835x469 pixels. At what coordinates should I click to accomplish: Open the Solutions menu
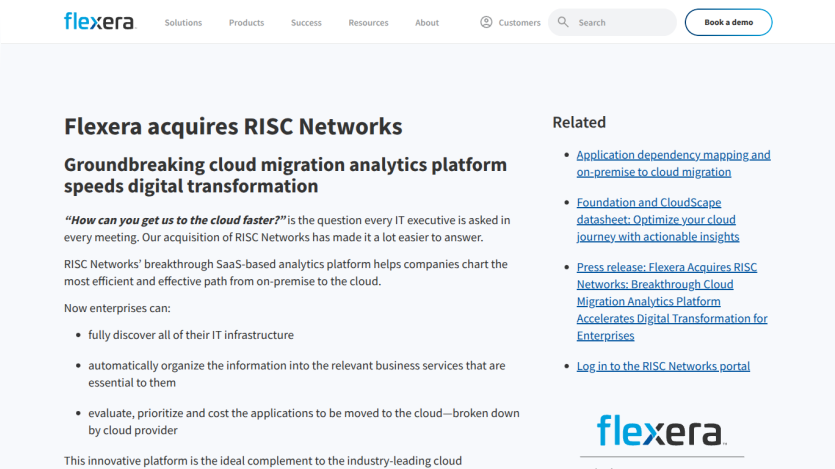click(183, 23)
